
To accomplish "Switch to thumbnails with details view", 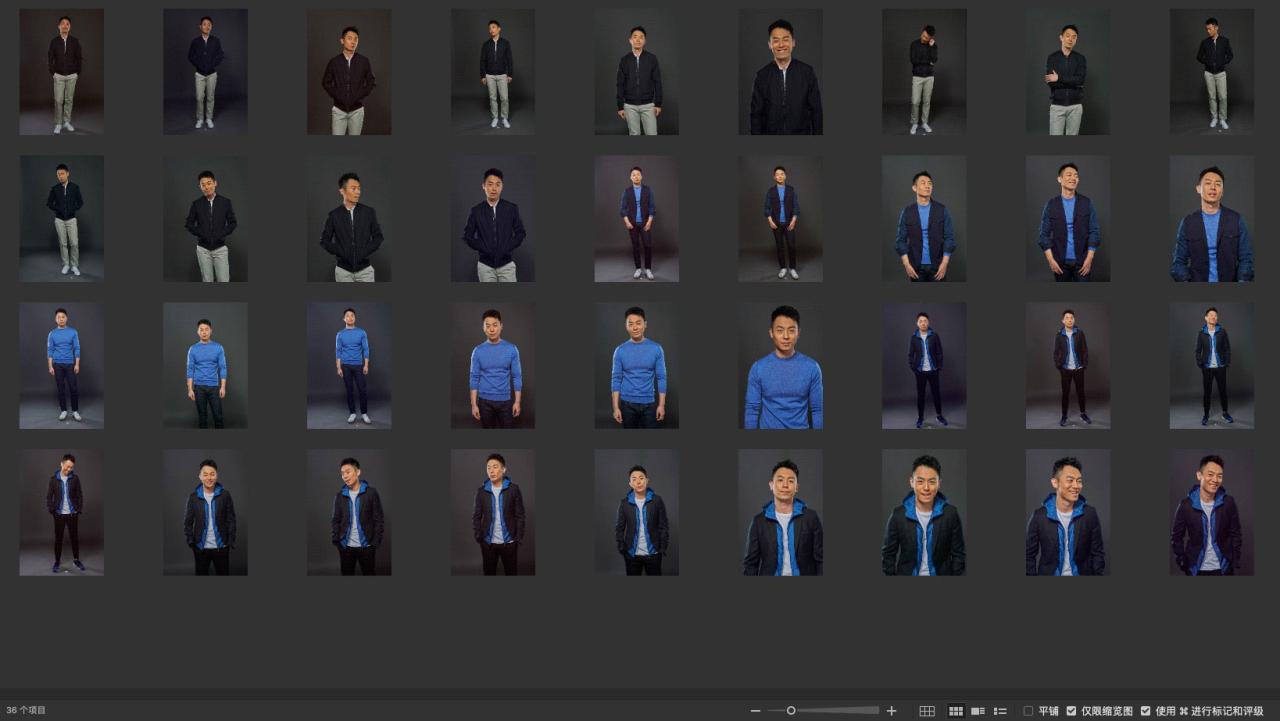I will [x=978, y=711].
